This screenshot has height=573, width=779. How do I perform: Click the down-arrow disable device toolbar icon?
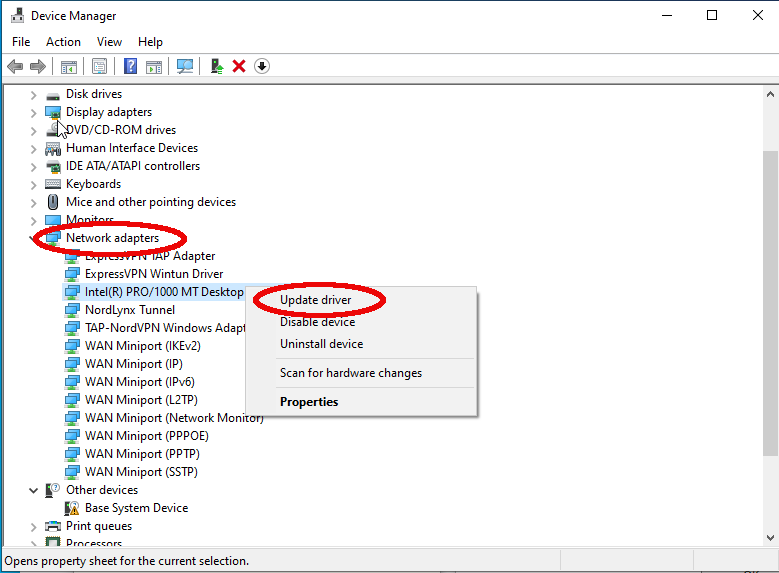pos(262,66)
